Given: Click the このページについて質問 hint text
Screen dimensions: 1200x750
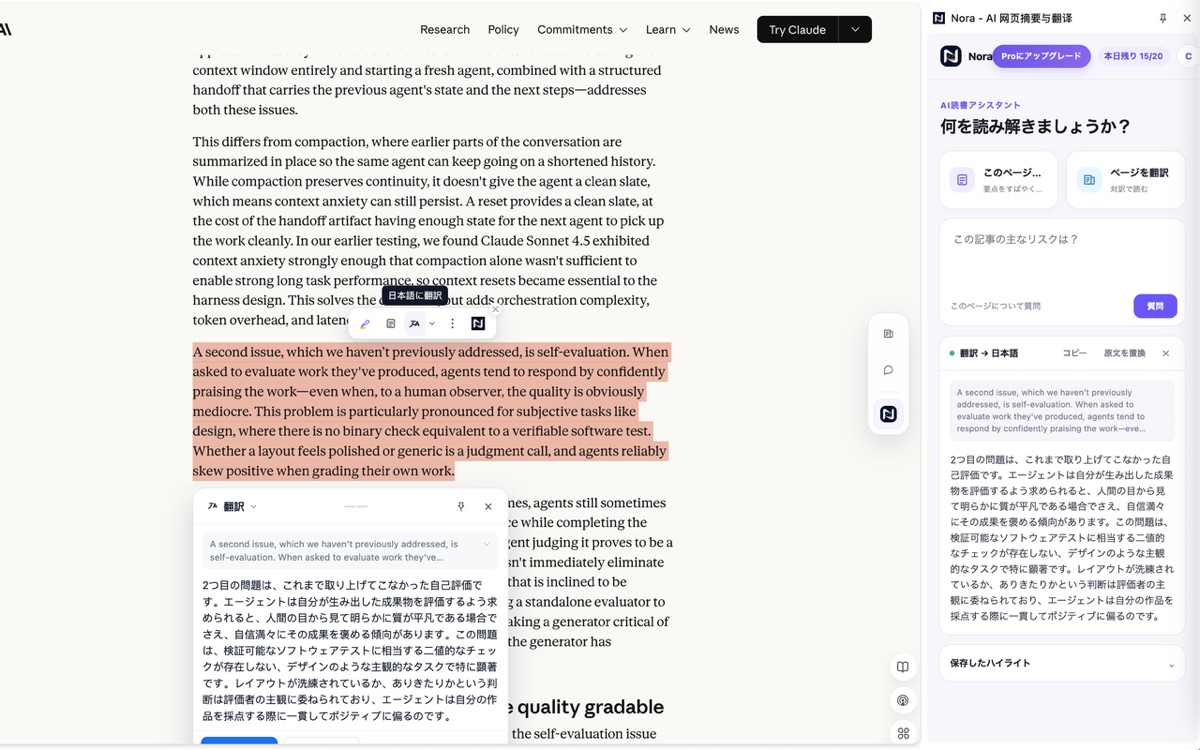Looking at the screenshot, I should tap(995, 306).
